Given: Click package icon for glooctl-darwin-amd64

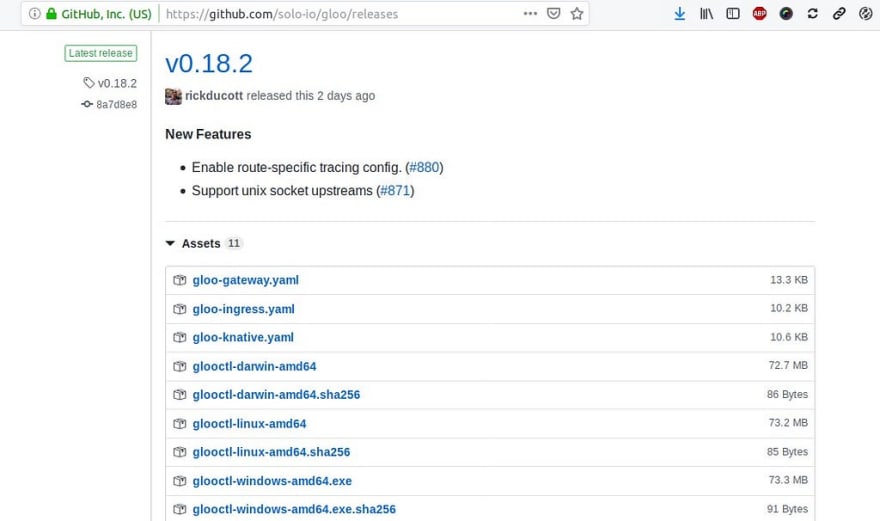Looking at the screenshot, I should pyautogui.click(x=180, y=367).
